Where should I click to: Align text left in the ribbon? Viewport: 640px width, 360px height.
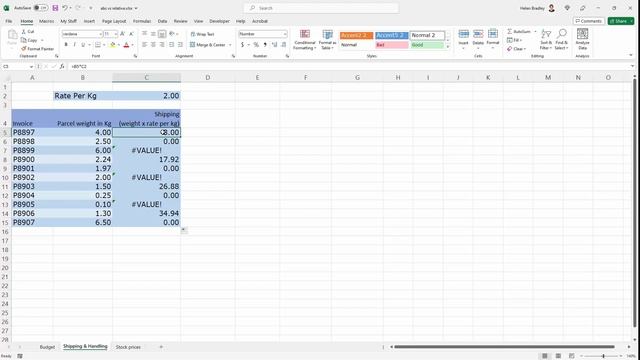point(144,45)
